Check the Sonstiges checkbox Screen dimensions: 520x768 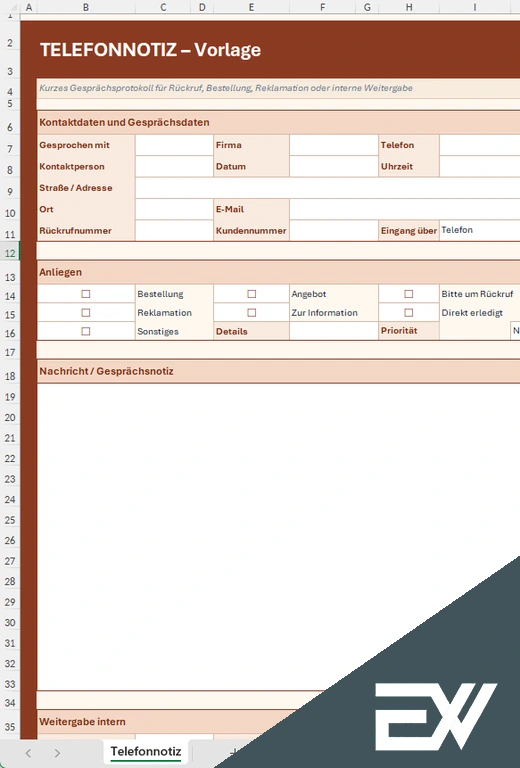click(x=86, y=331)
